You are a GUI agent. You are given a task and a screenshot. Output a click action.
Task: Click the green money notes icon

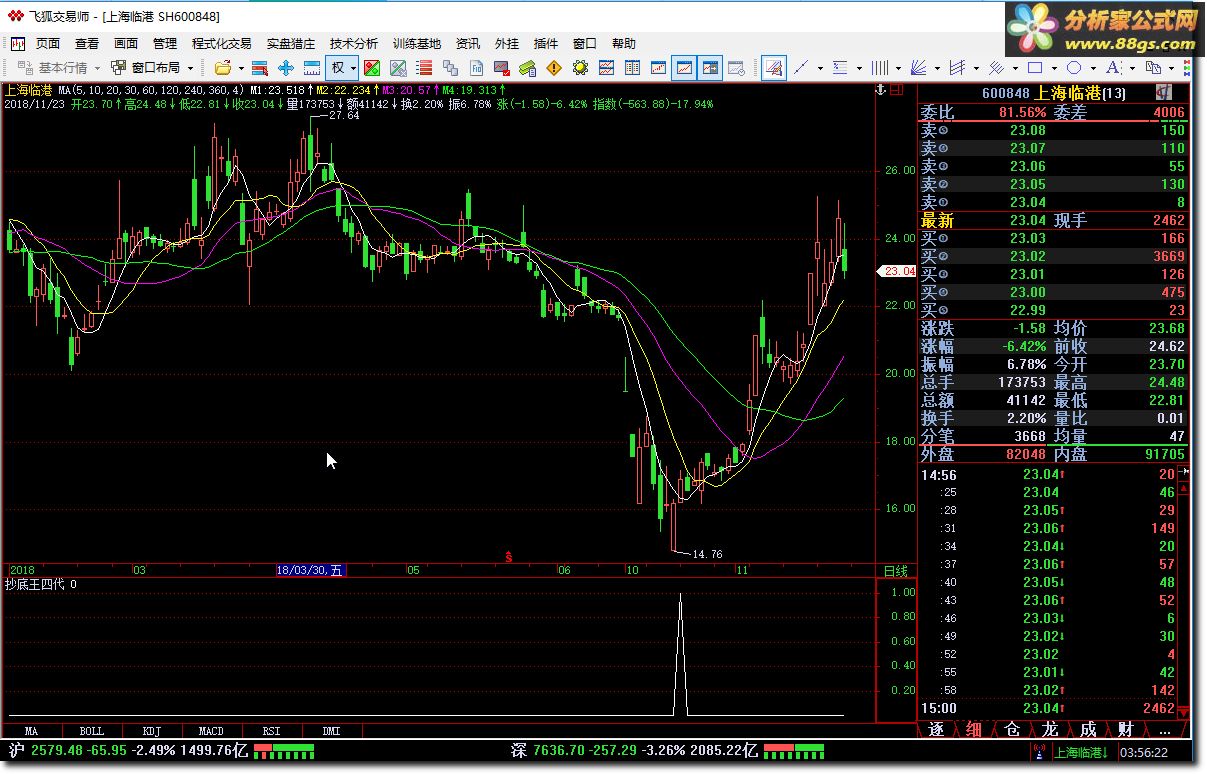528,68
